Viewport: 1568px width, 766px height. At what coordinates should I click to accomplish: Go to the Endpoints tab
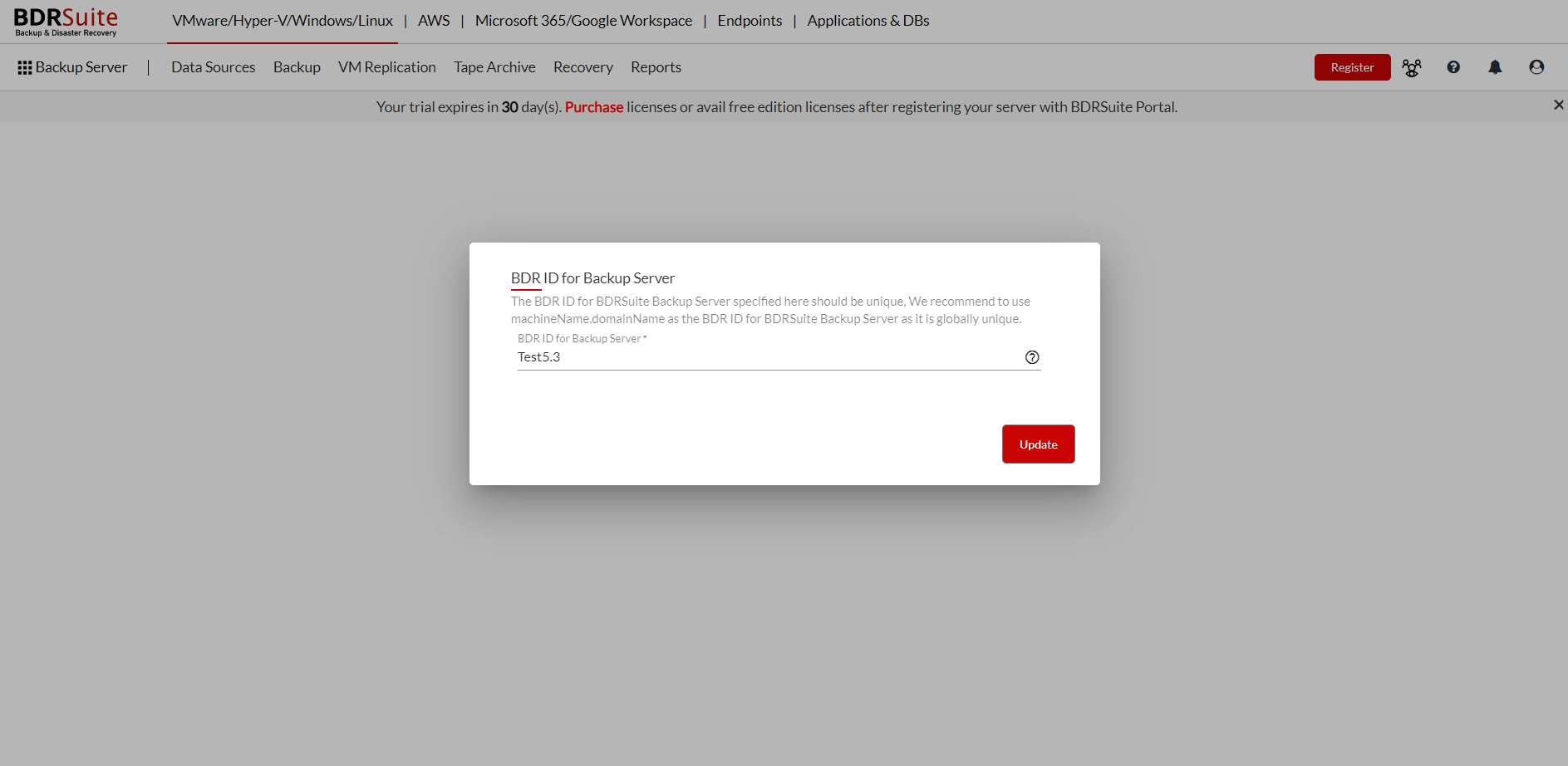(x=750, y=21)
